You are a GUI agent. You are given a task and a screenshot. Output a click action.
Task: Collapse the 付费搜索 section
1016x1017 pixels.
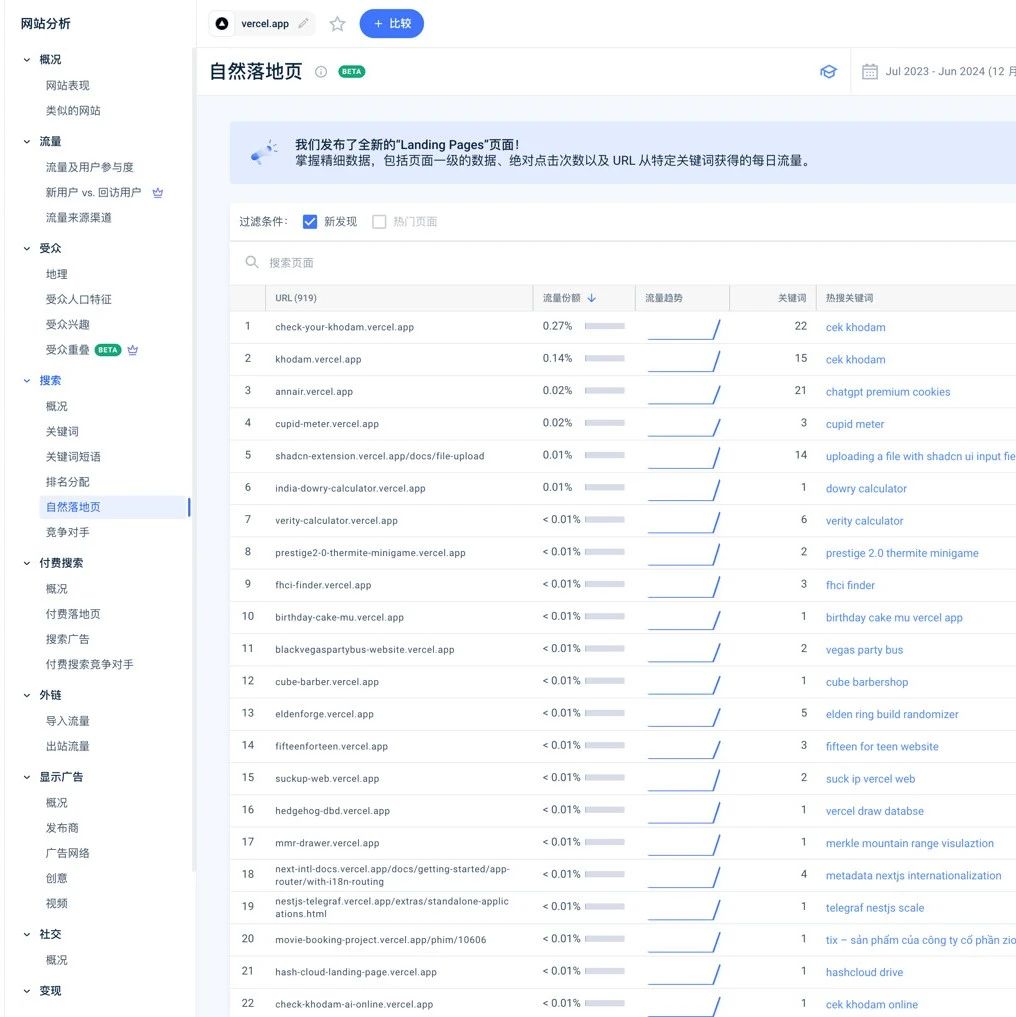(27, 563)
